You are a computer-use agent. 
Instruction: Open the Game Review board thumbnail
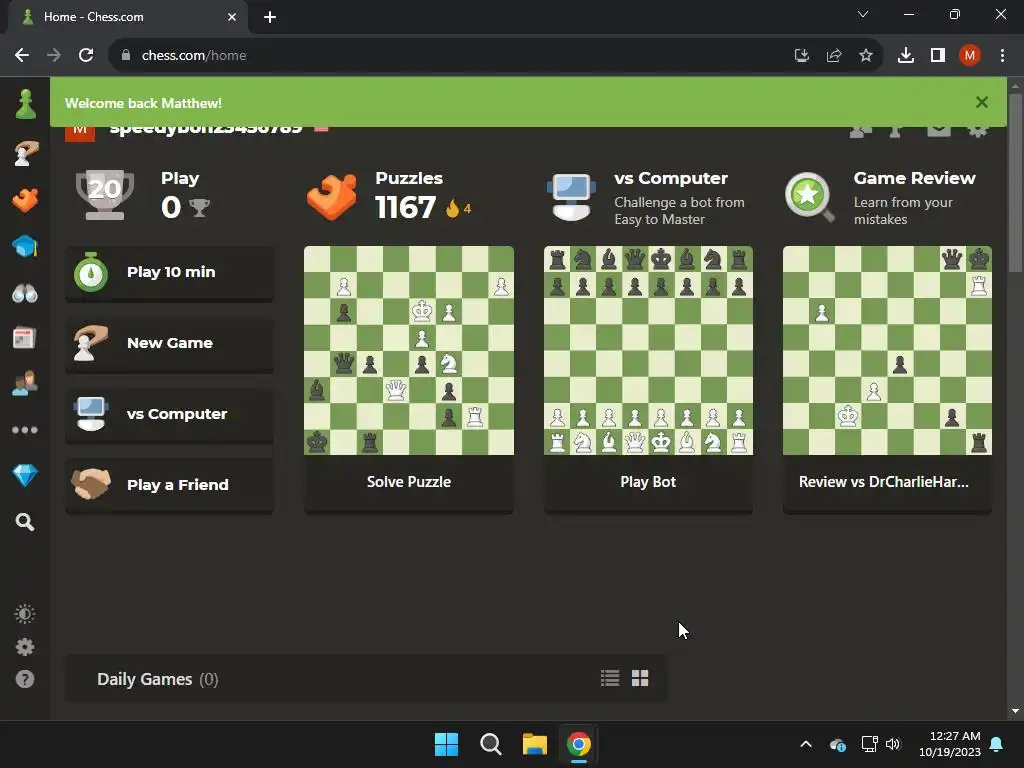pos(887,350)
